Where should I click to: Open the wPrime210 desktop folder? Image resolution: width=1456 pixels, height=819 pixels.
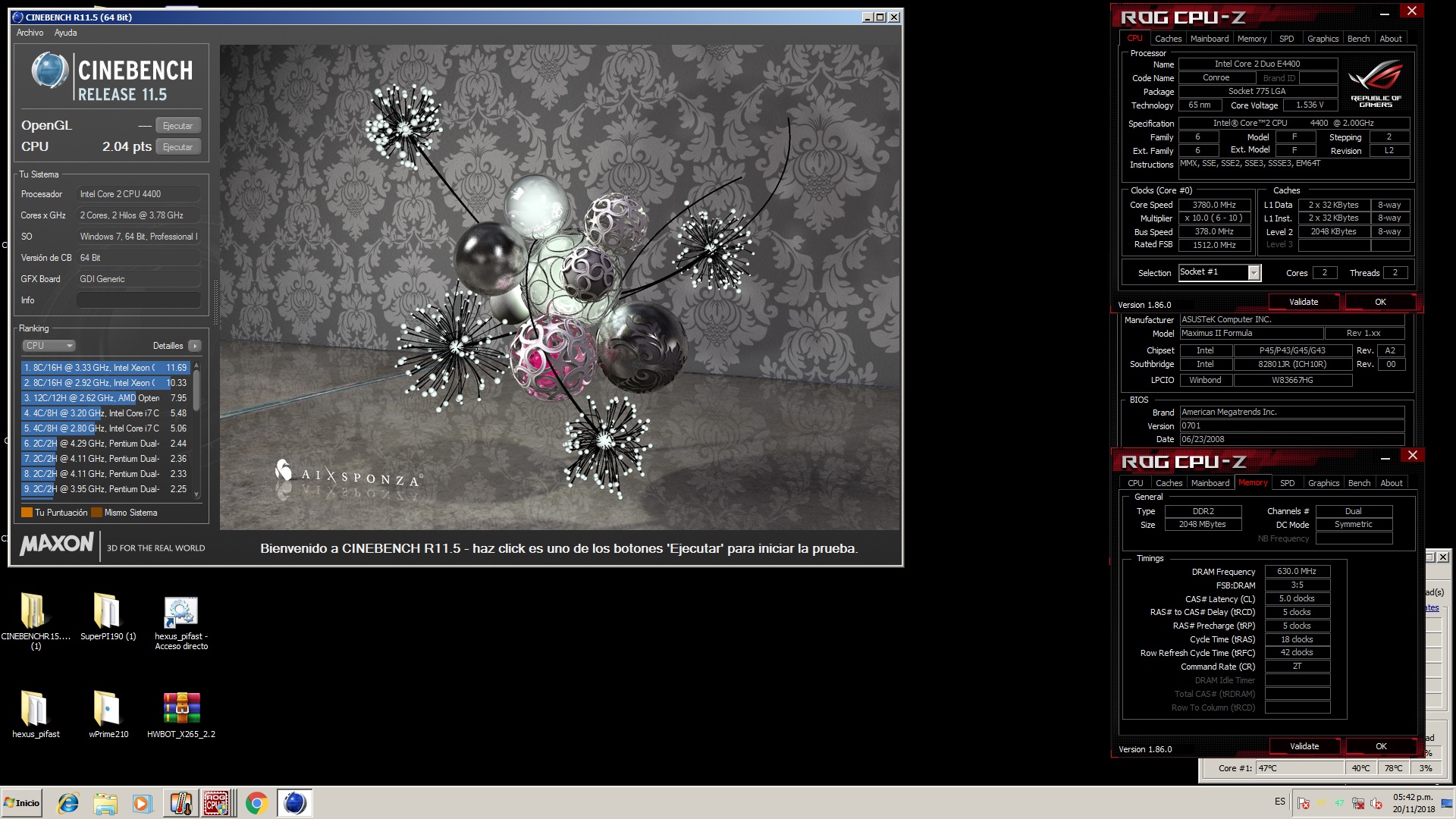108,714
